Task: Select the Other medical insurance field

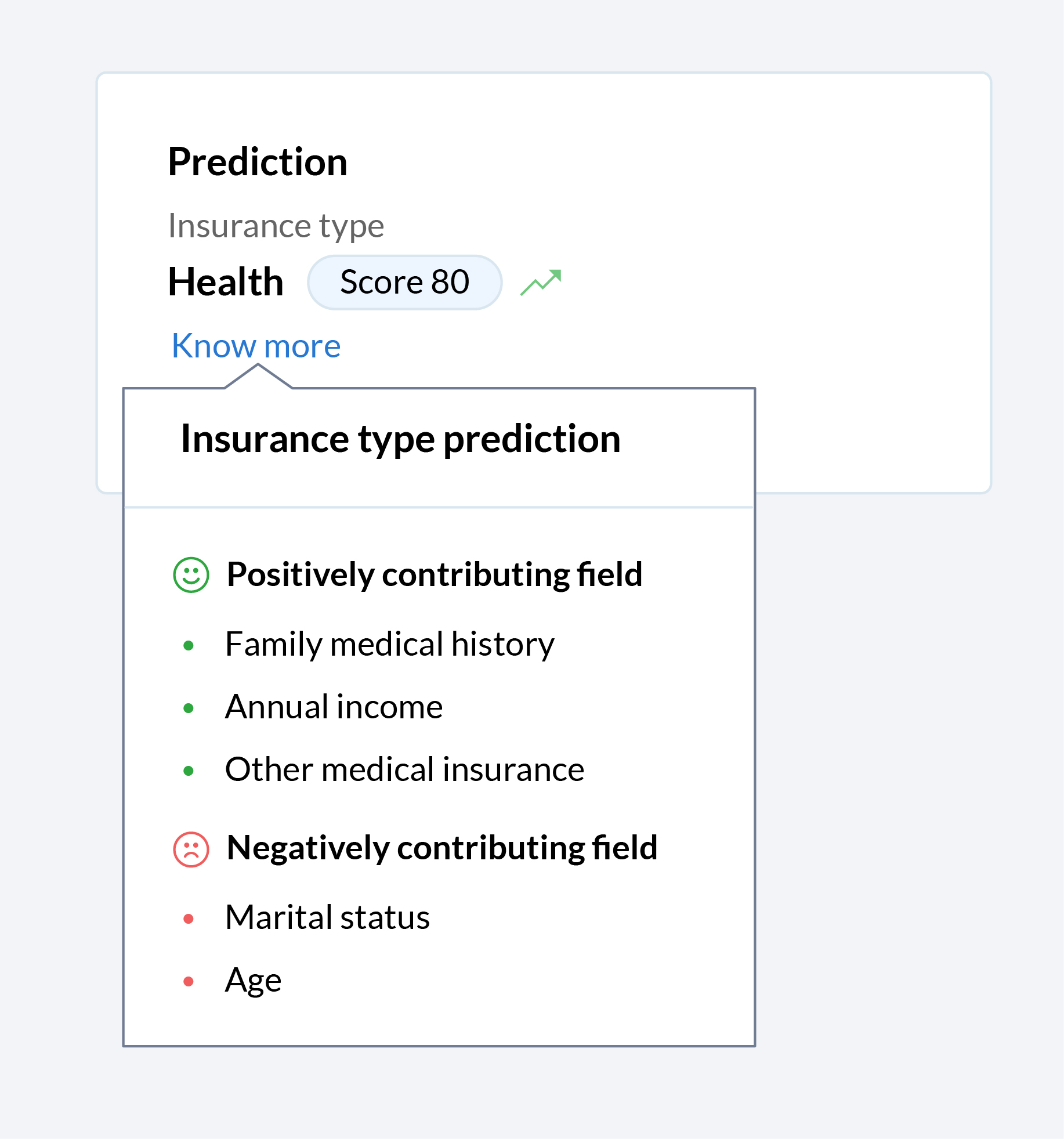Action: point(404,769)
